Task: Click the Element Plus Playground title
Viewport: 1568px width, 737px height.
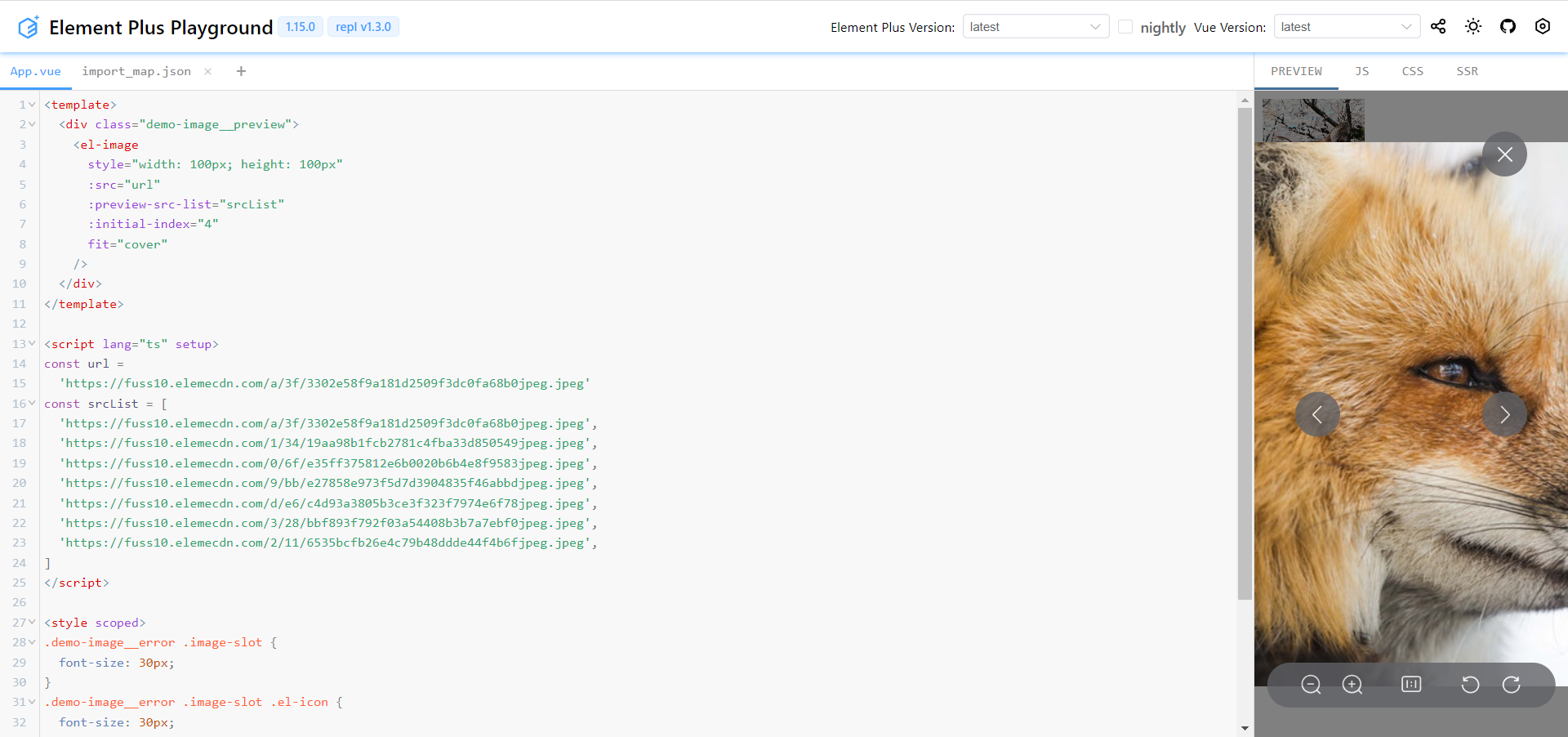Action: pos(161,28)
